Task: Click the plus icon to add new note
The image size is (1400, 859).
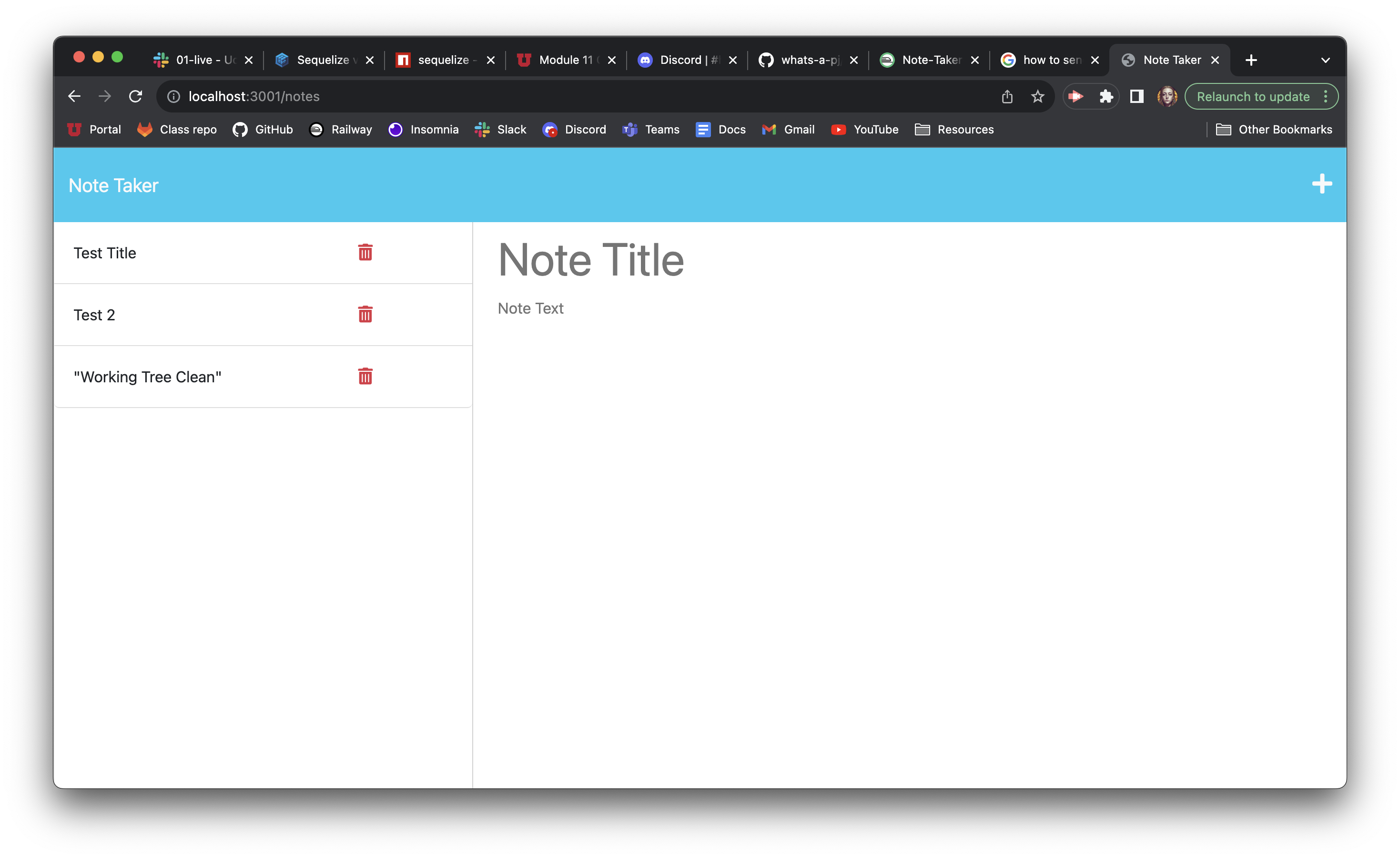Action: pyautogui.click(x=1323, y=184)
